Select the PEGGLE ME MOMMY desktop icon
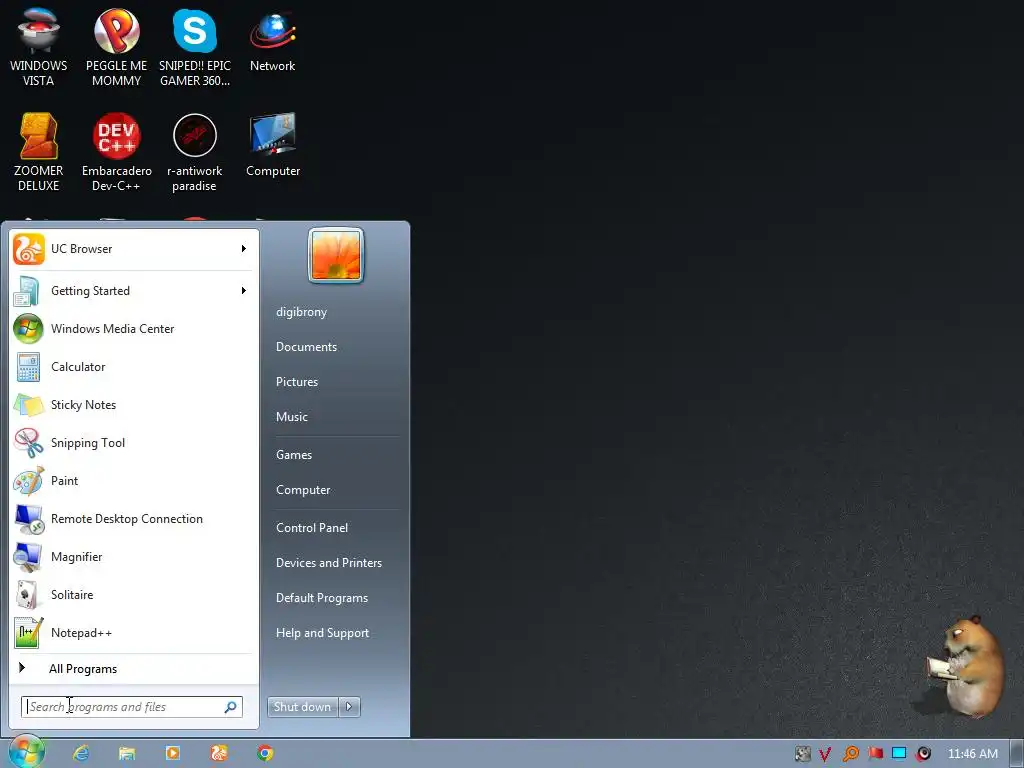The image size is (1024, 768). point(116,48)
